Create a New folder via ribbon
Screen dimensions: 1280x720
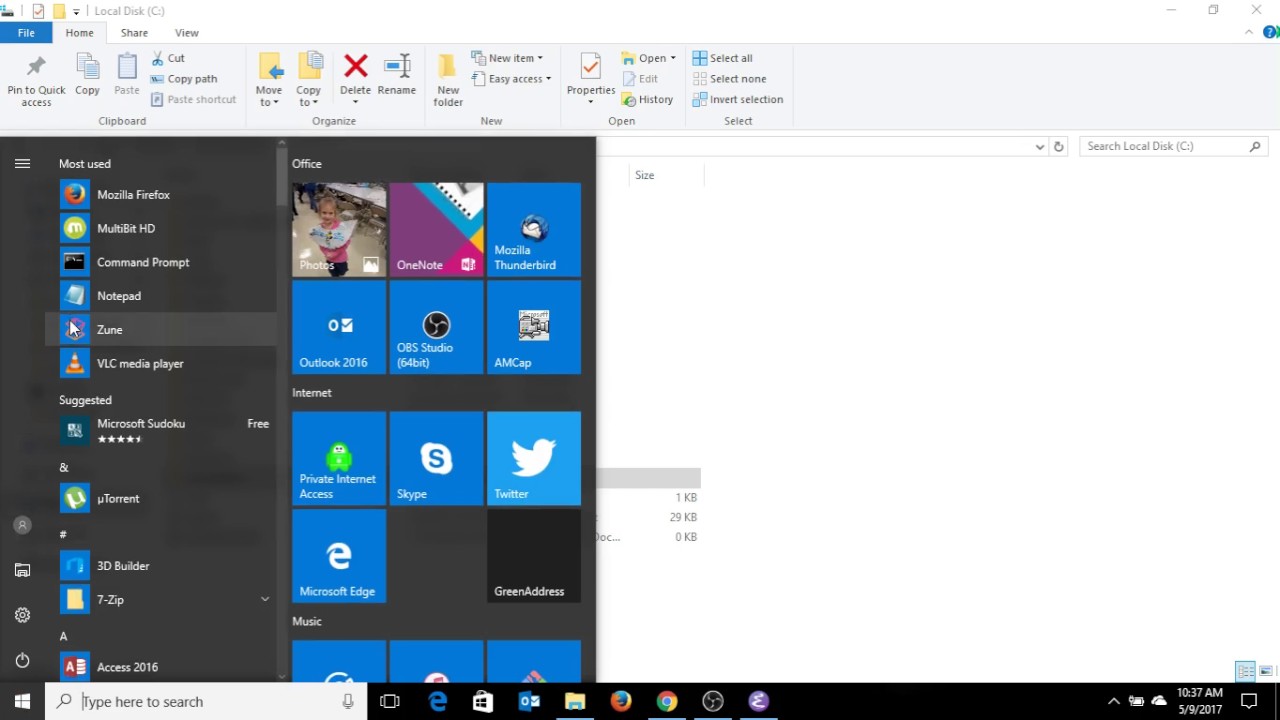click(x=448, y=80)
